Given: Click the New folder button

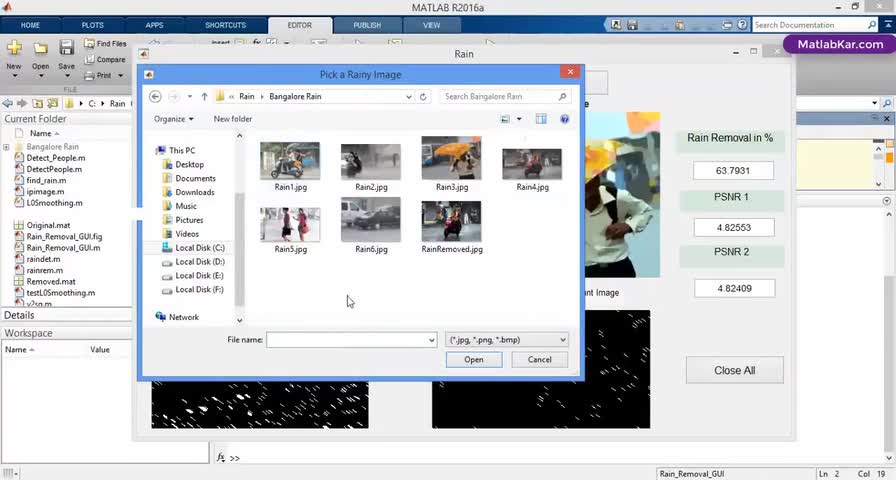Looking at the screenshot, I should click(x=233, y=119).
